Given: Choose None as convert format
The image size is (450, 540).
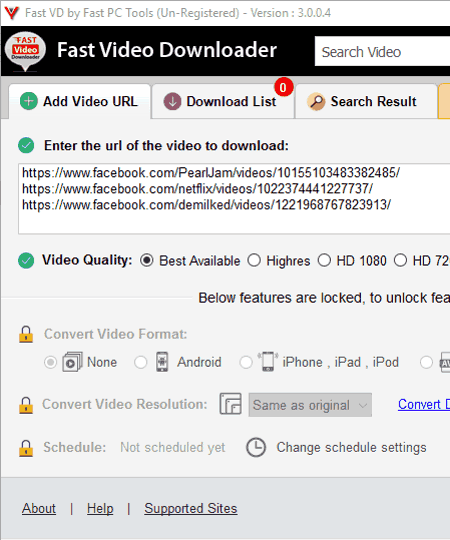Looking at the screenshot, I should coord(50,362).
